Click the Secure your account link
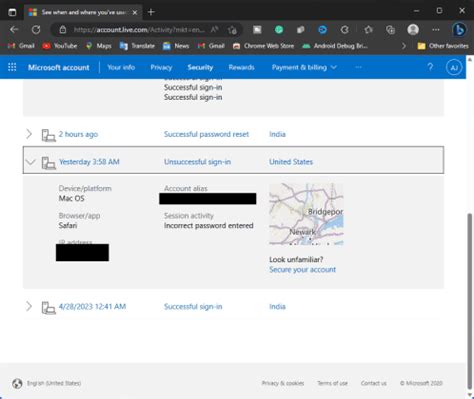This screenshot has width=474, height=399. point(302,270)
